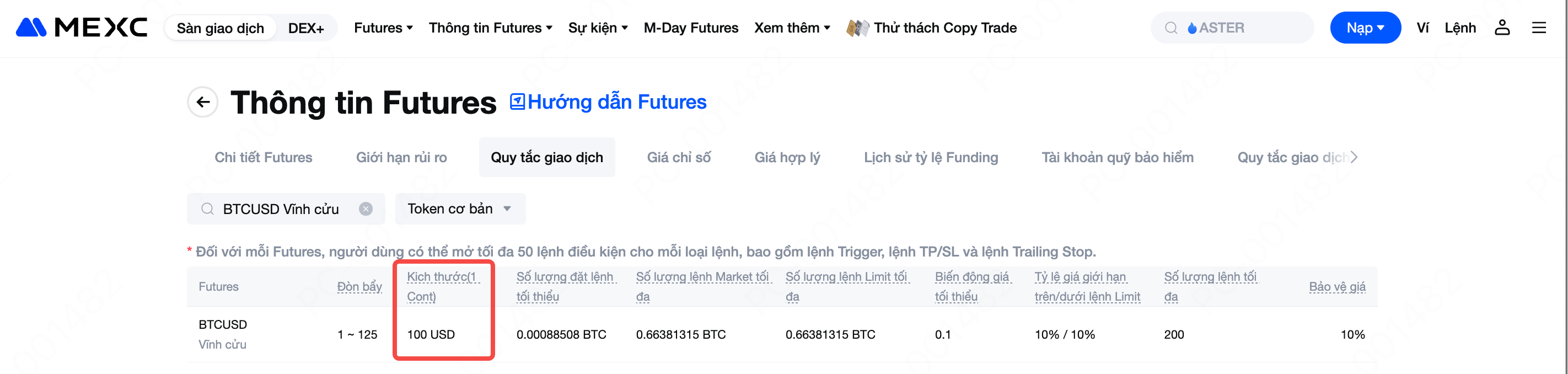The image size is (1568, 374).
Task: Open the user profile icon
Action: [1502, 28]
